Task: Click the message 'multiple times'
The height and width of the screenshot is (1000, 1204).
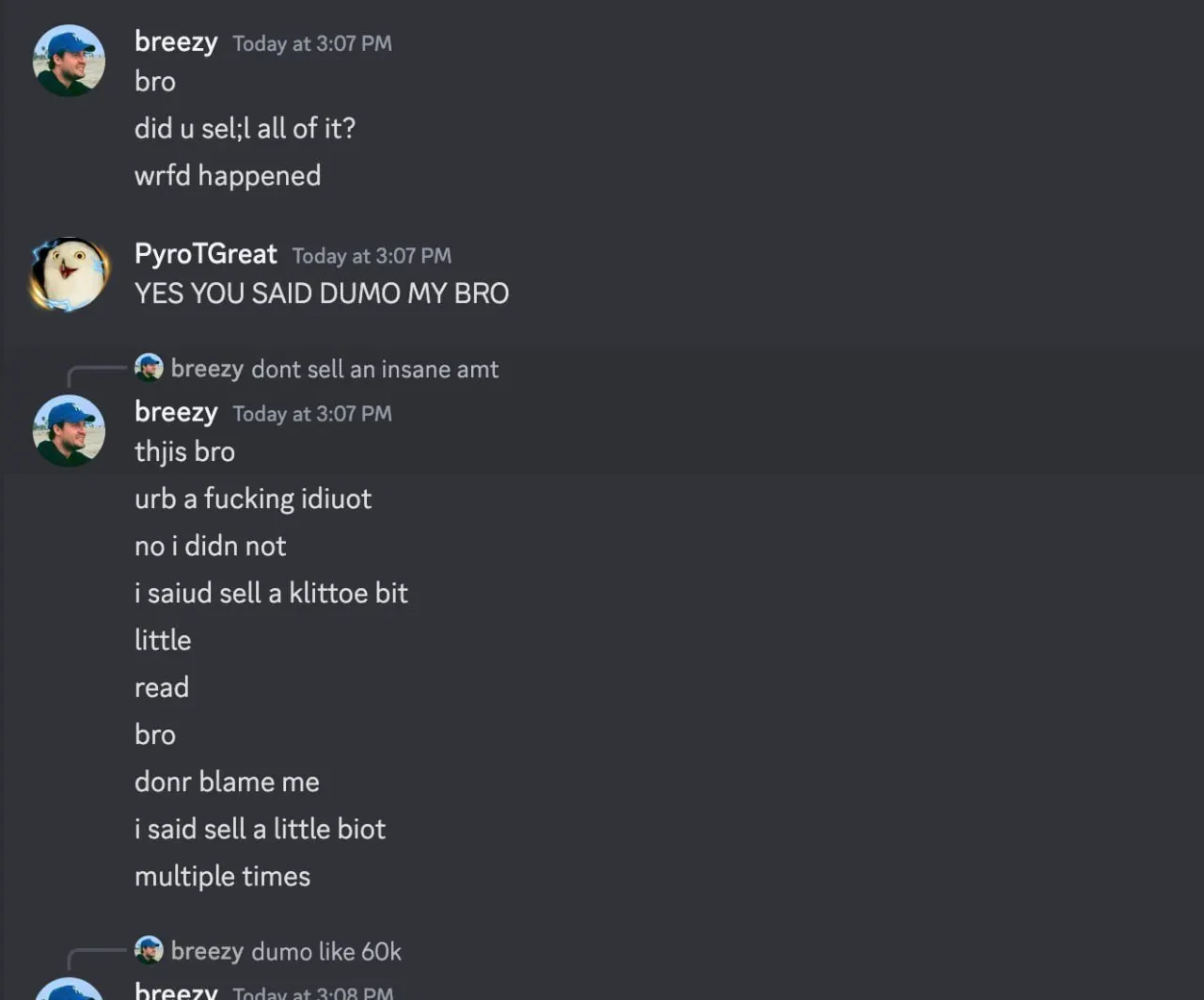Action: pos(222,876)
